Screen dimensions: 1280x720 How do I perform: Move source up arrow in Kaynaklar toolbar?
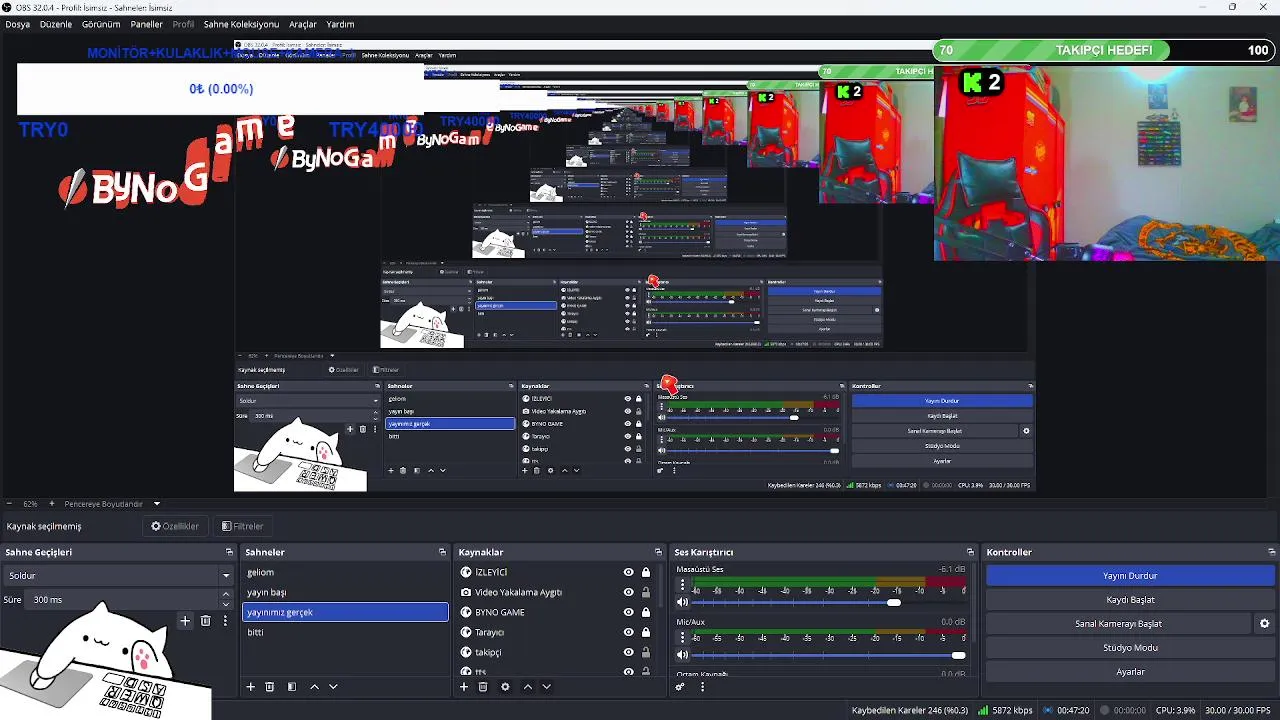(527, 687)
